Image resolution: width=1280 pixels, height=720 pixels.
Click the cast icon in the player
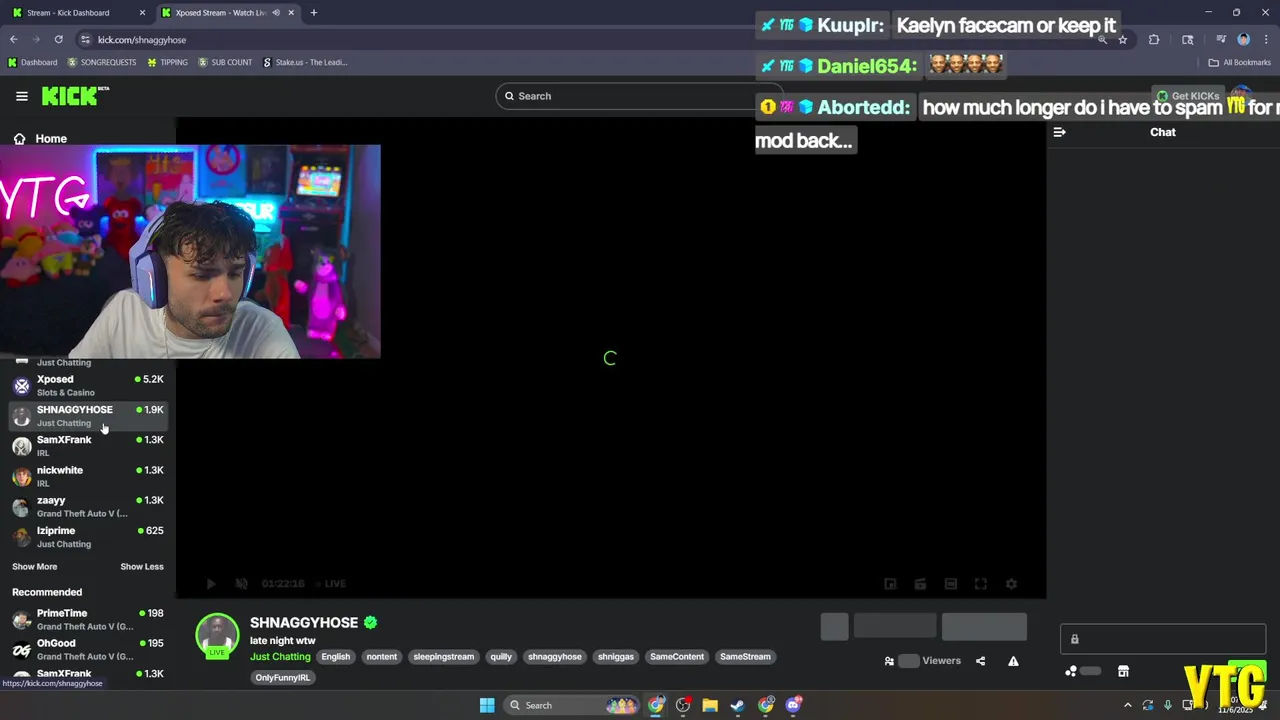click(920, 584)
